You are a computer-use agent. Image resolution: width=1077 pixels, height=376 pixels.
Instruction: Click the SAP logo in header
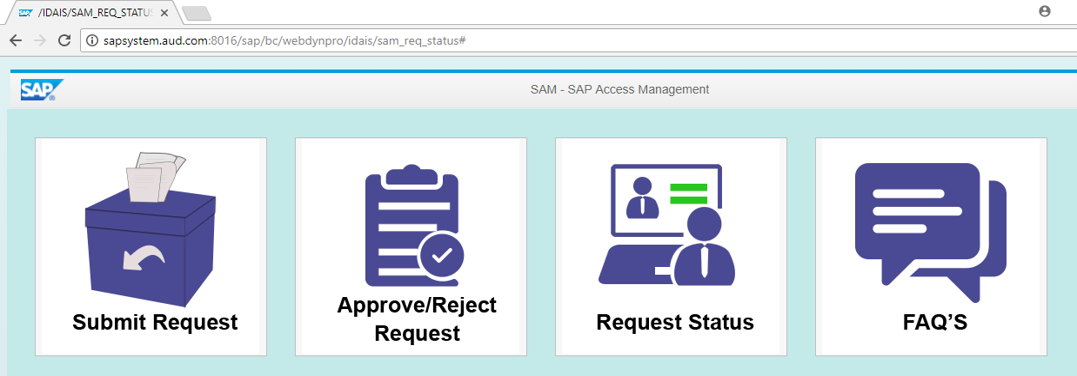click(x=42, y=90)
